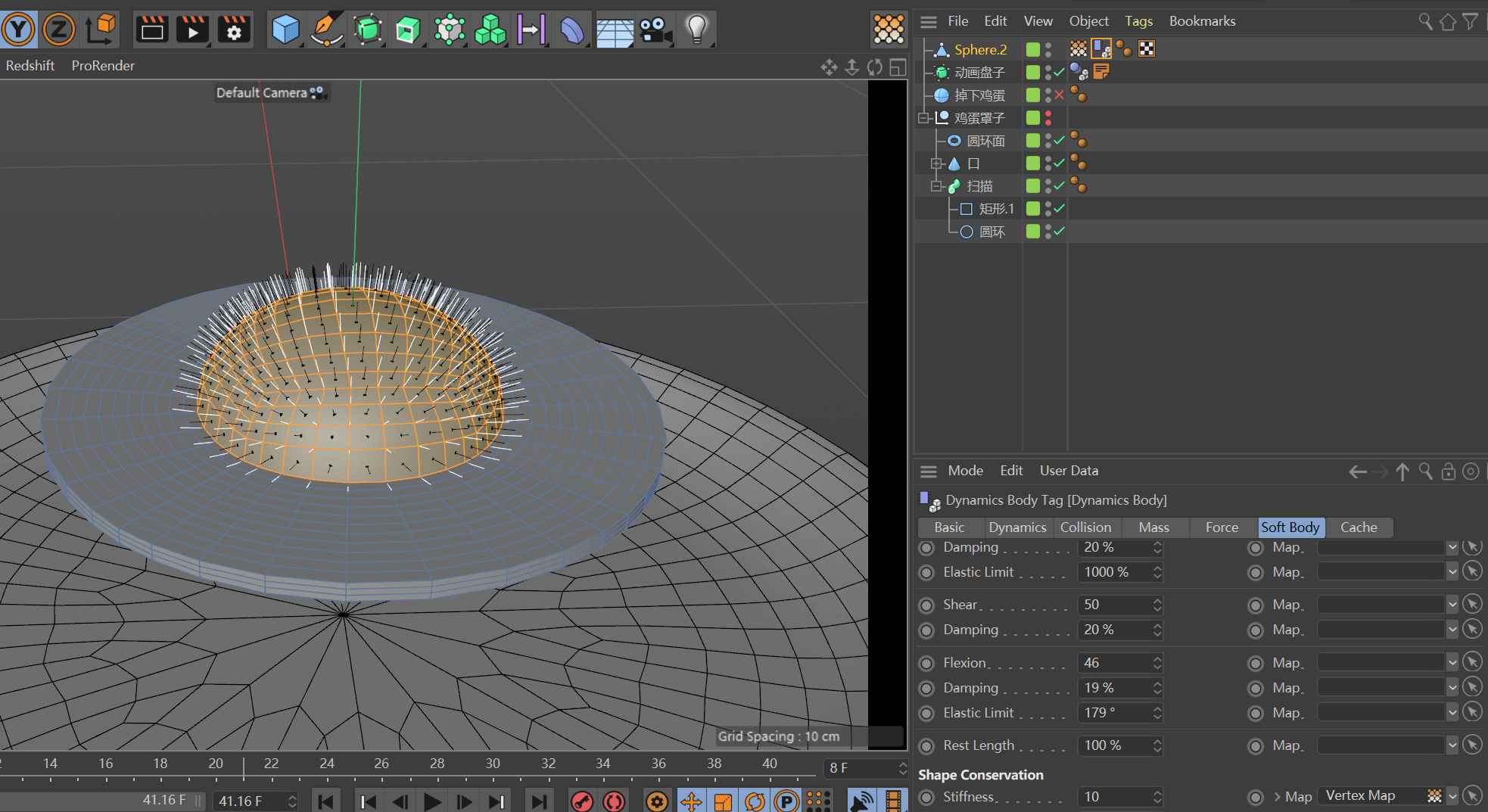This screenshot has width=1488, height=812.
Task: Open the Stiffness Vertex Map dropdown
Action: point(1452,796)
